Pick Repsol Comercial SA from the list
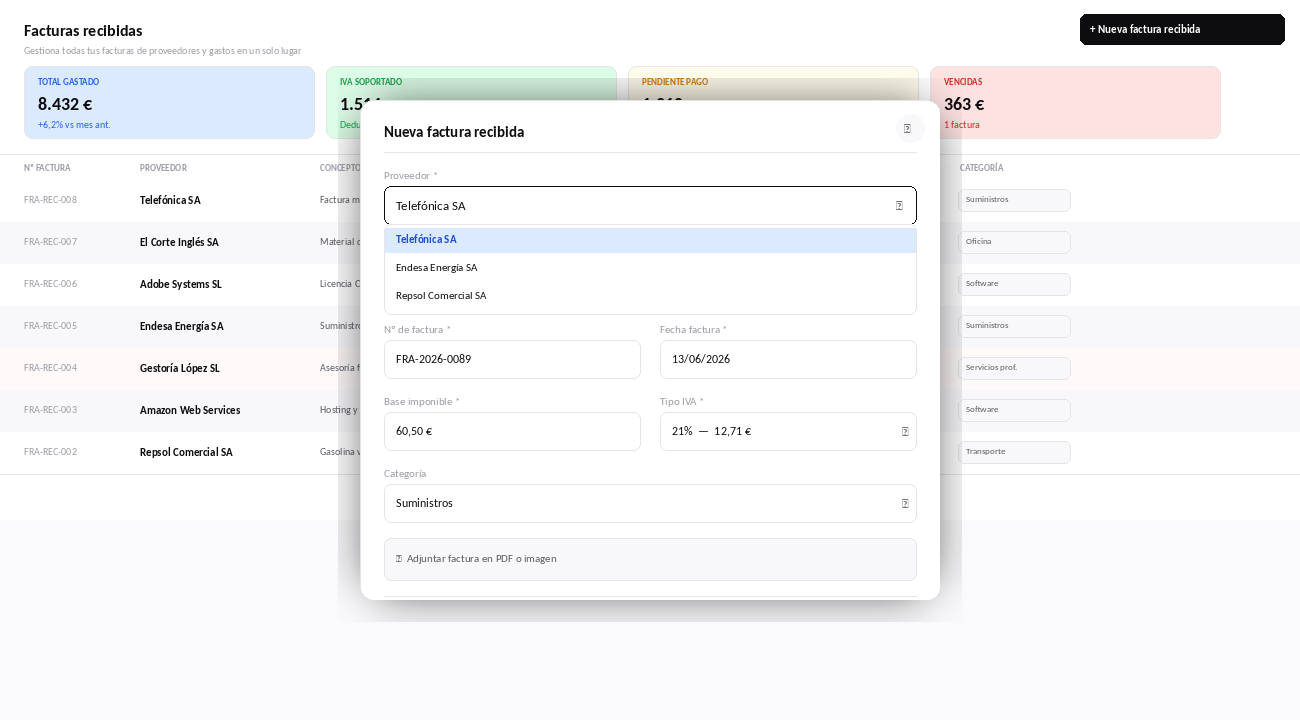 pyautogui.click(x=650, y=296)
